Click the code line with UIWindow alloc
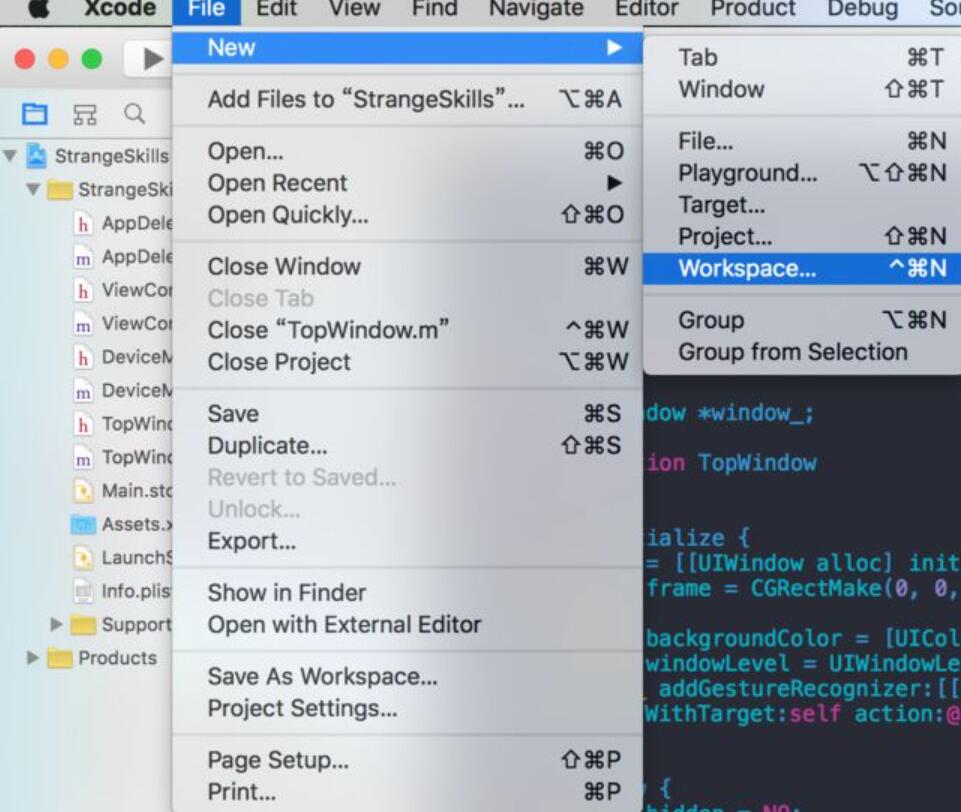This screenshot has height=812, width=961. 803,563
